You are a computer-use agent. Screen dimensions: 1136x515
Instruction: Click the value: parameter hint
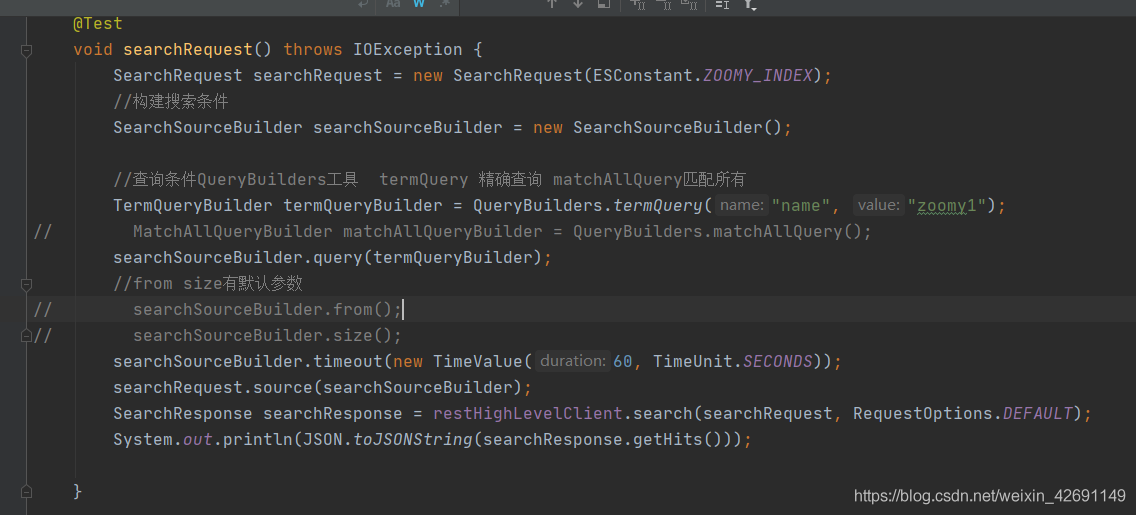coord(879,206)
